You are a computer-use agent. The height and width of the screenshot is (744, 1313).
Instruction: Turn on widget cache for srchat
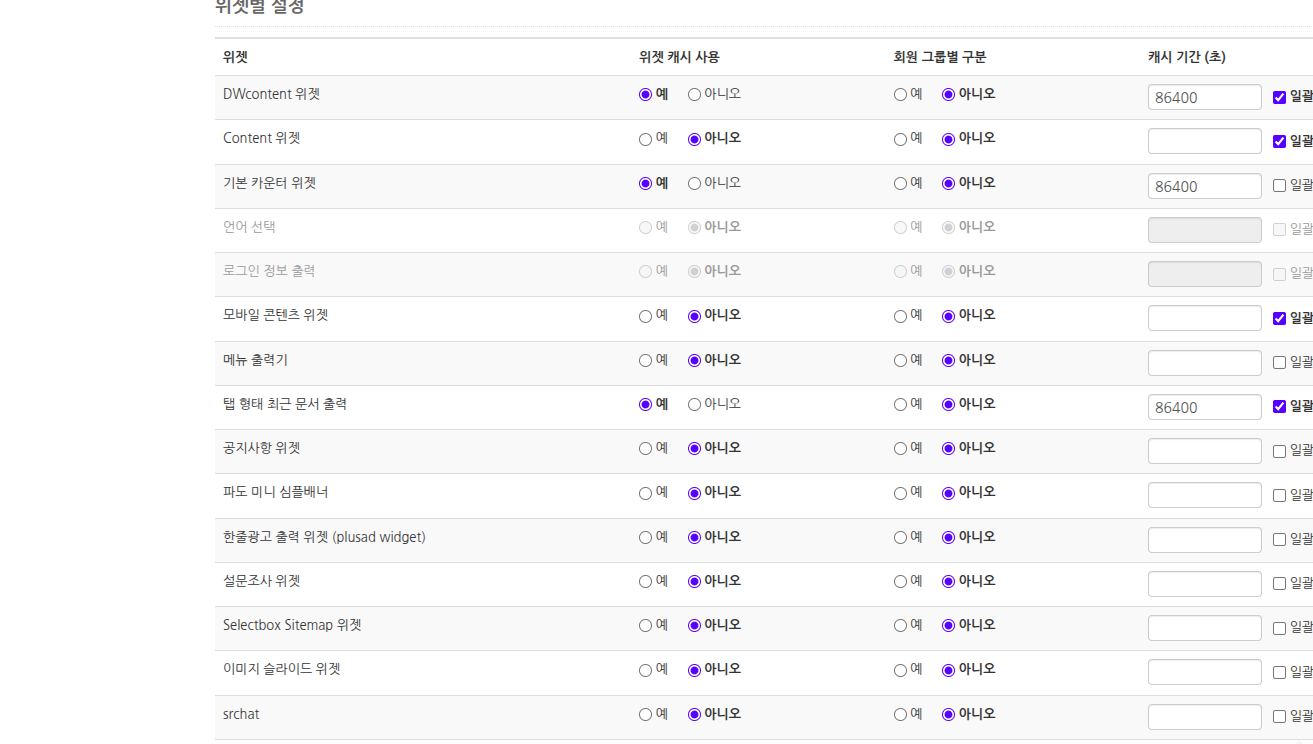645,715
